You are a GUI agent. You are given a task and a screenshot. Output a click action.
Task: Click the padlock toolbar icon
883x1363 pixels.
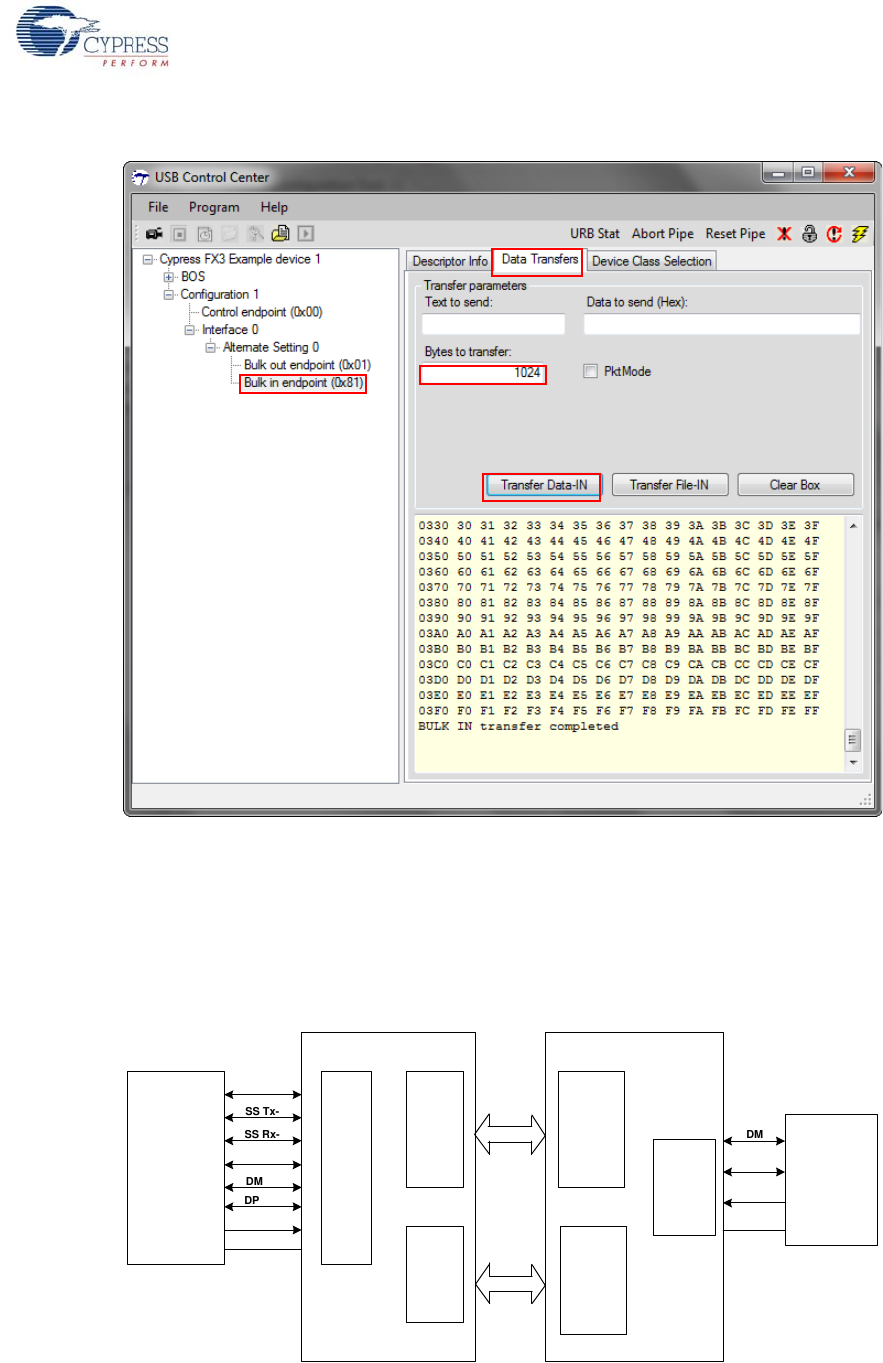810,234
